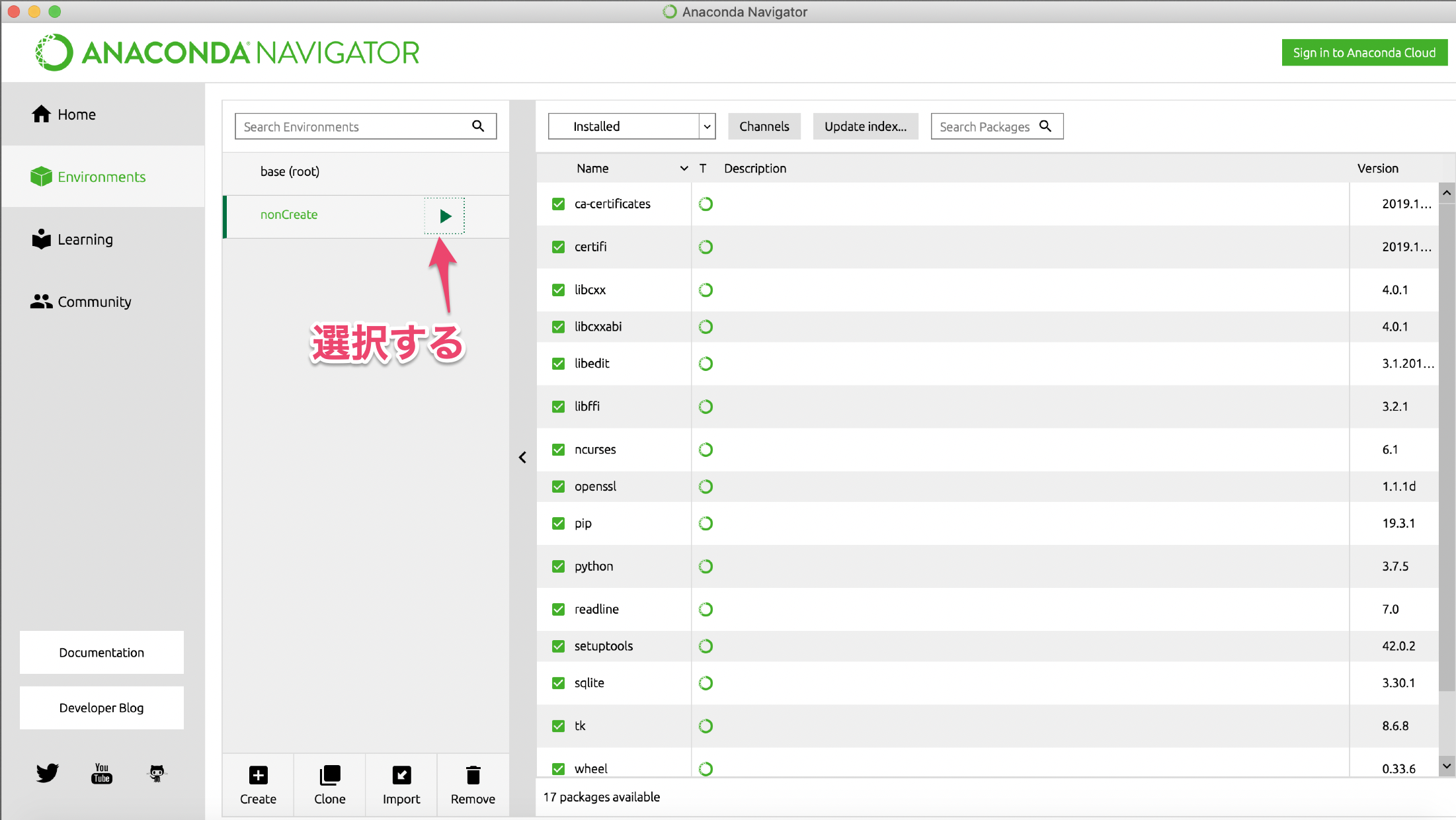The width and height of the screenshot is (1456, 820).
Task: Open the GitHub octocat icon link
Action: [x=157, y=772]
